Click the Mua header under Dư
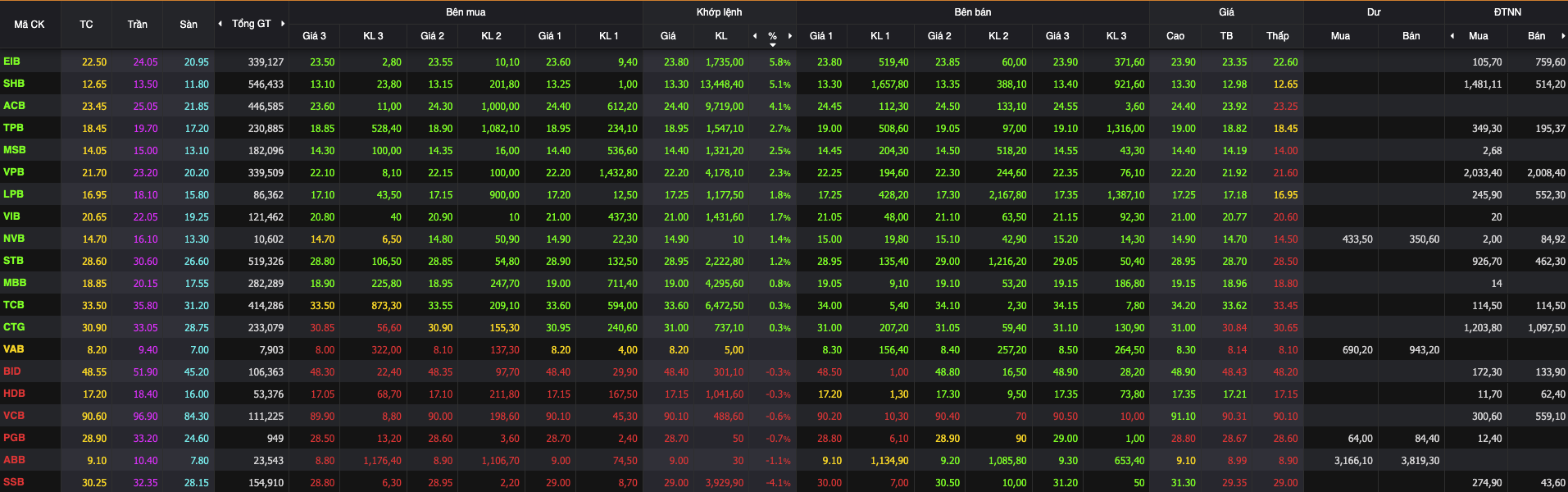Screen dimensions: 1568x492 tap(1340, 36)
